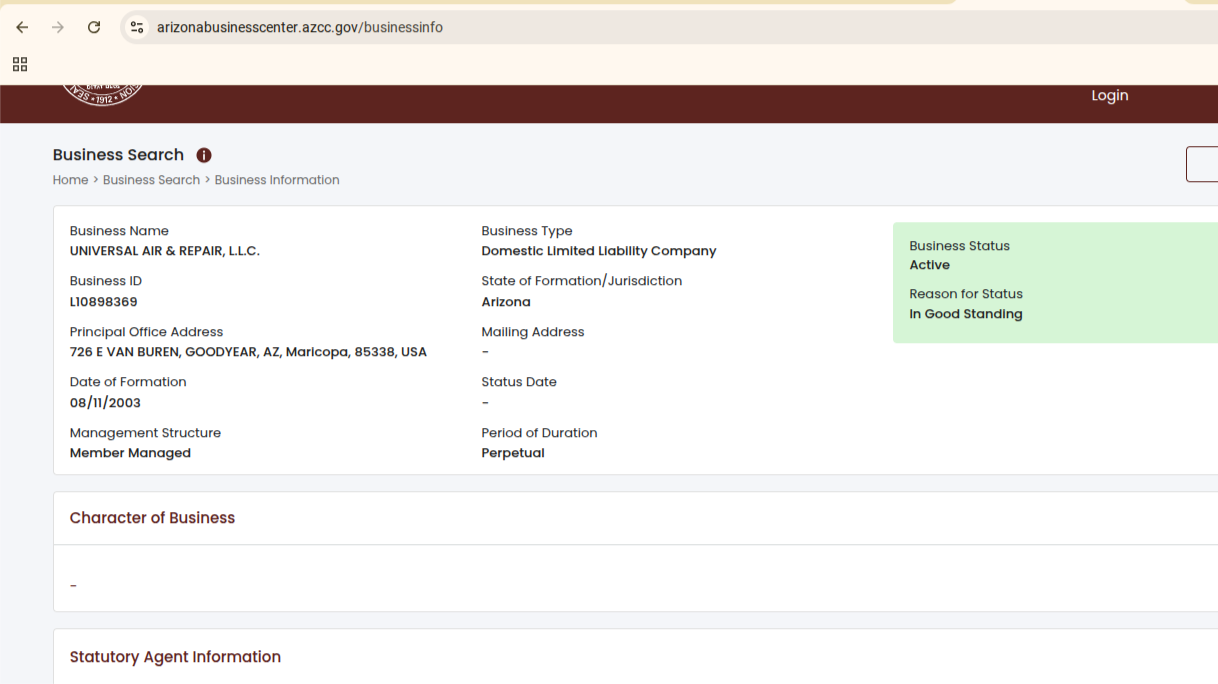The width and height of the screenshot is (1218, 684).
Task: Go to Home in the breadcrumb
Action: point(70,180)
